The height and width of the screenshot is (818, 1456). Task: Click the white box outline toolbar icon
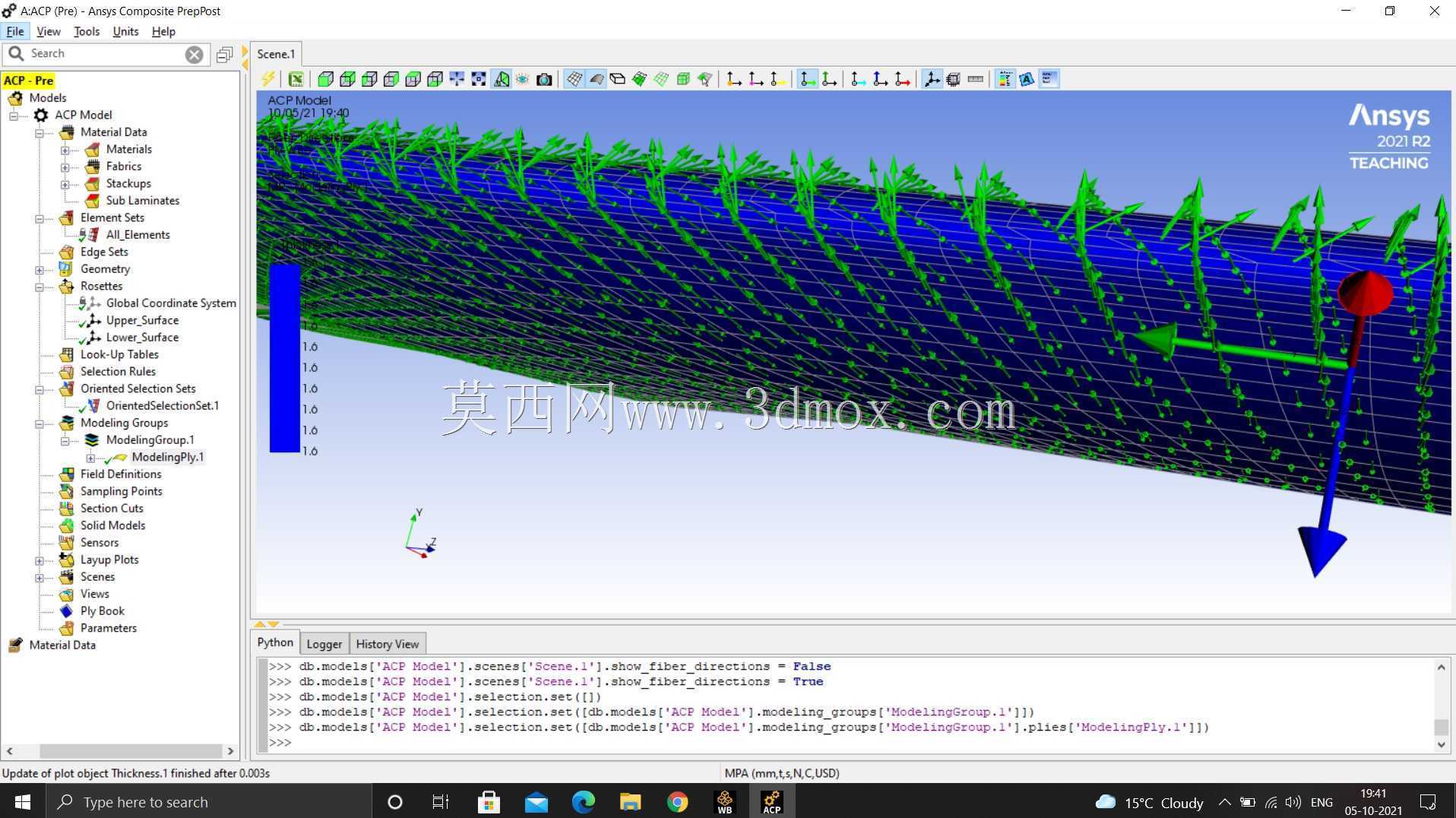618,79
